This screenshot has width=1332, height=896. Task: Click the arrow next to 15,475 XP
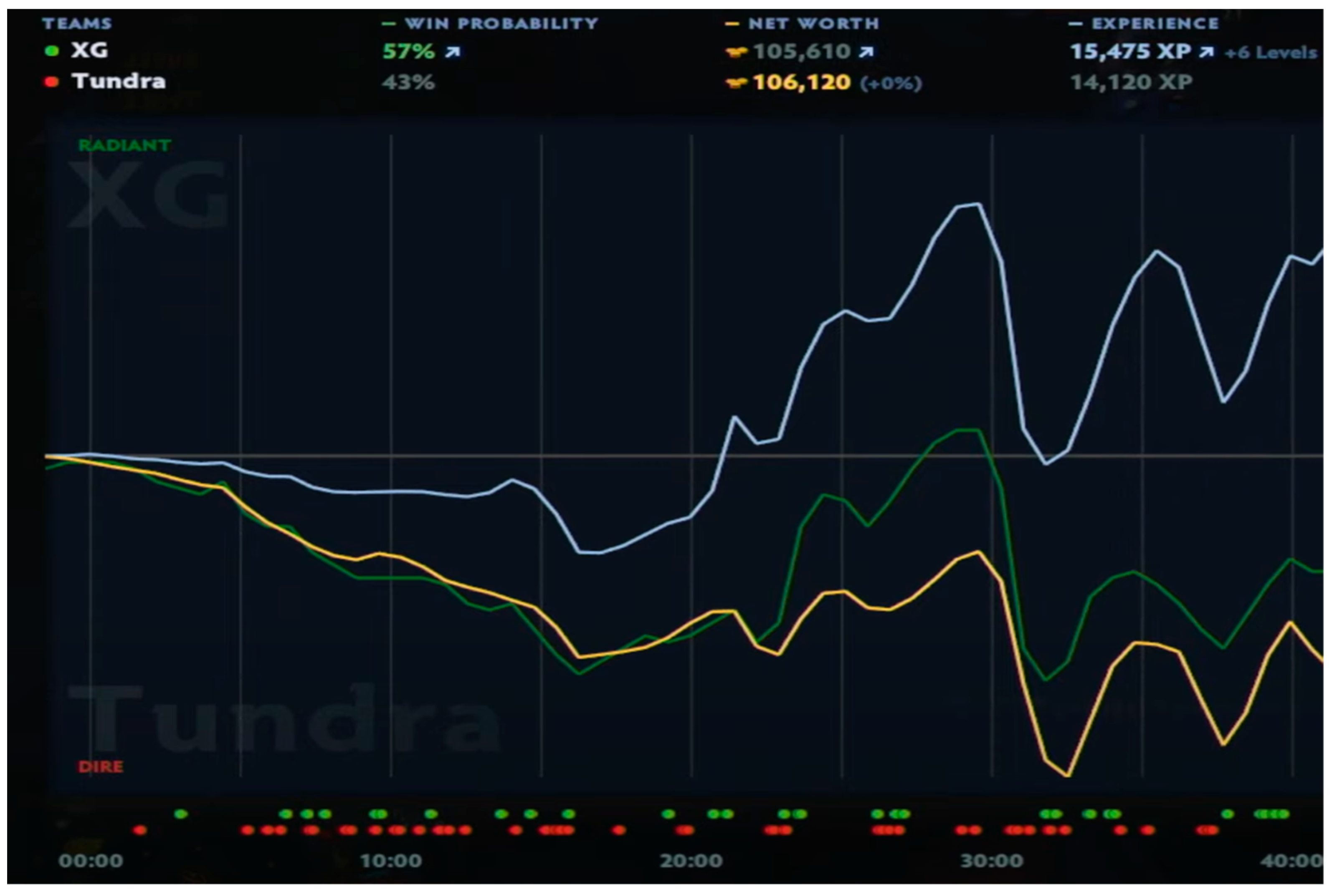1206,53
